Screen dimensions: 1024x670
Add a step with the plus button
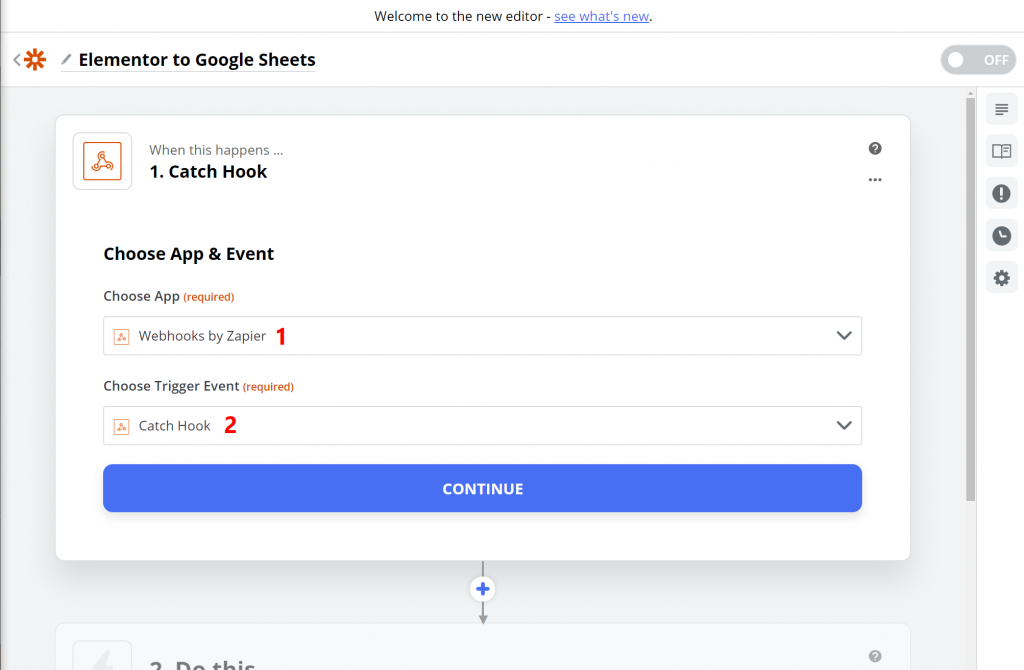pos(483,589)
